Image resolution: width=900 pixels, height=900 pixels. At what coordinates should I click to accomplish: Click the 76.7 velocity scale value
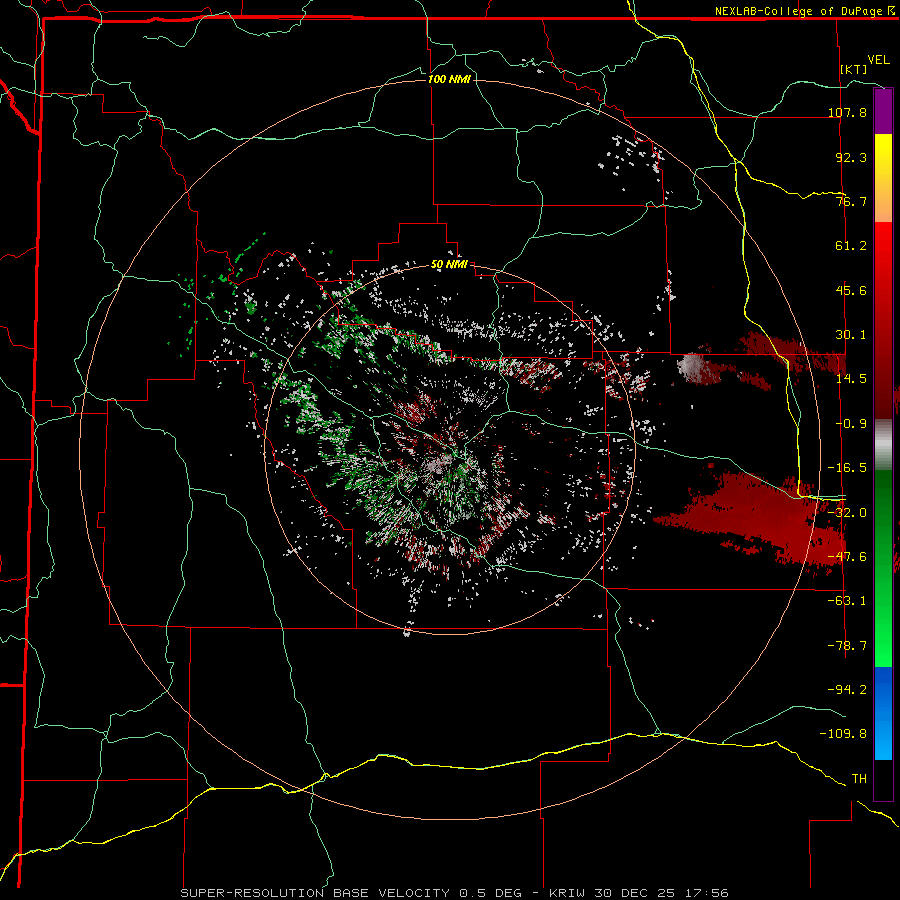click(851, 201)
